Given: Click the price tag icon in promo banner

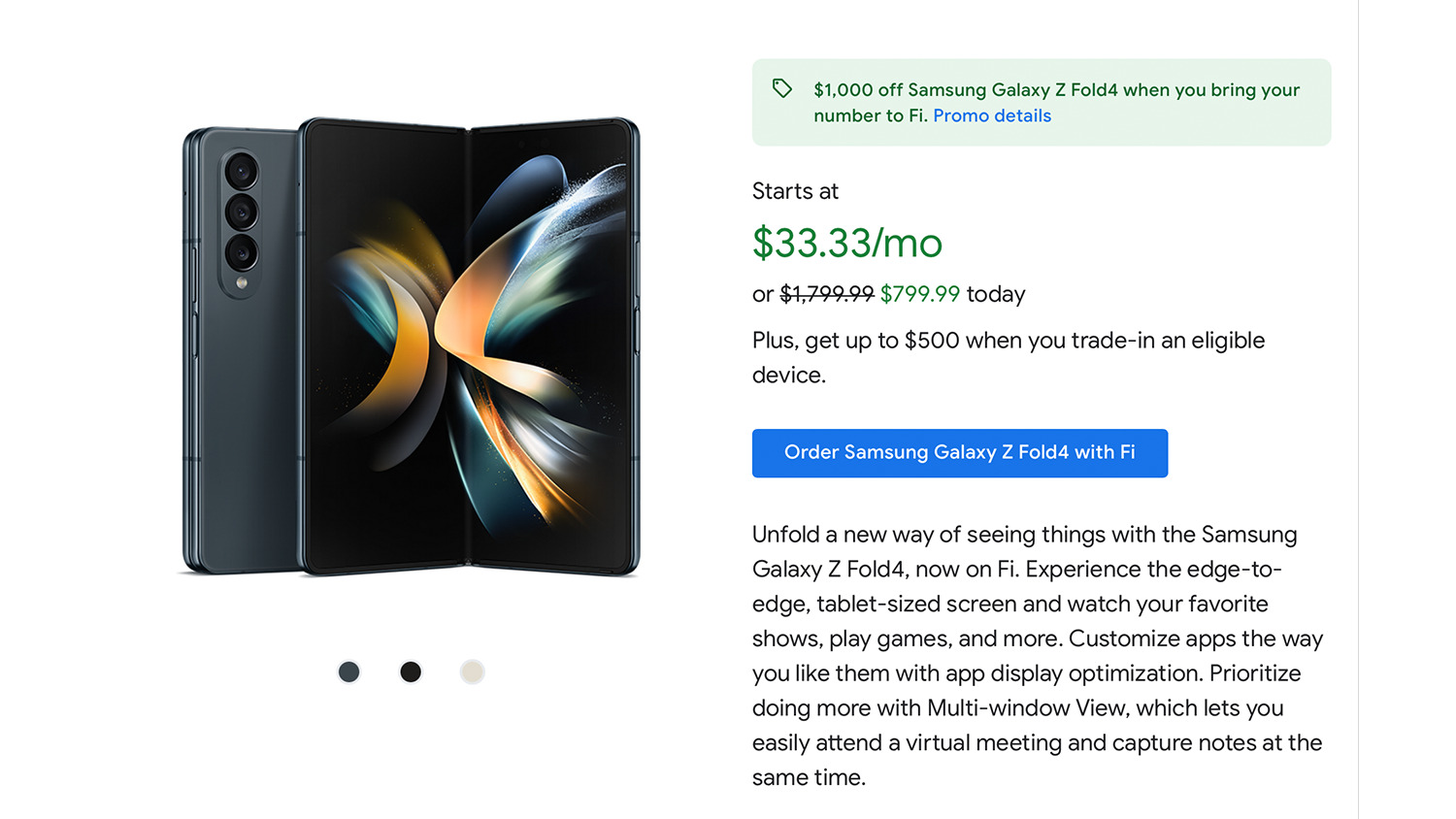Looking at the screenshot, I should [x=782, y=89].
